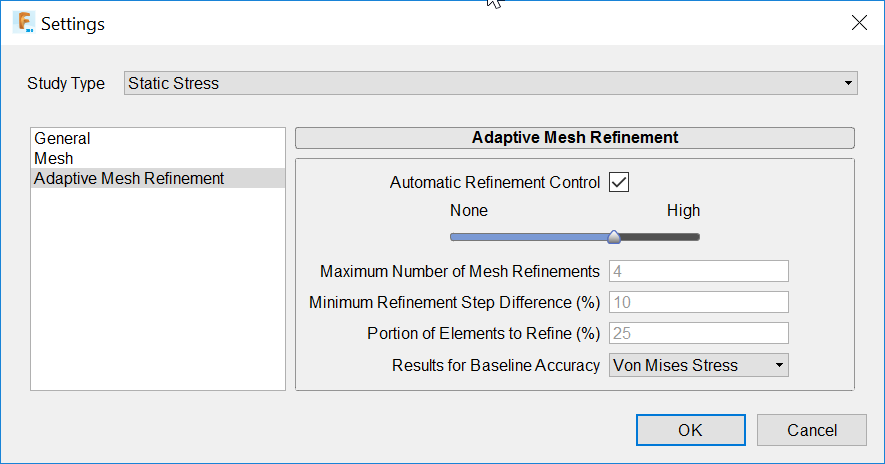Select Adaptive Mesh Refinement in the list
885x464 pixels.
[157, 178]
